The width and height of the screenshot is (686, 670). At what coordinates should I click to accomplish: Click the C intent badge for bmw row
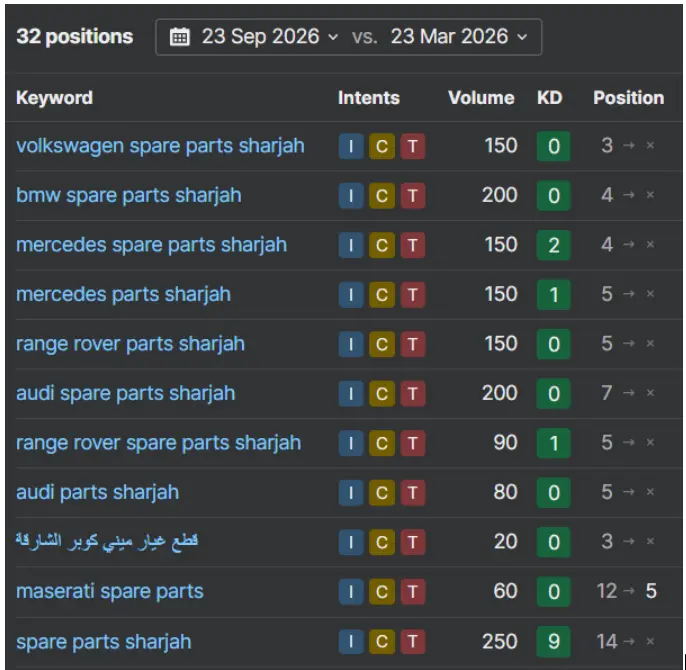[x=382, y=196]
